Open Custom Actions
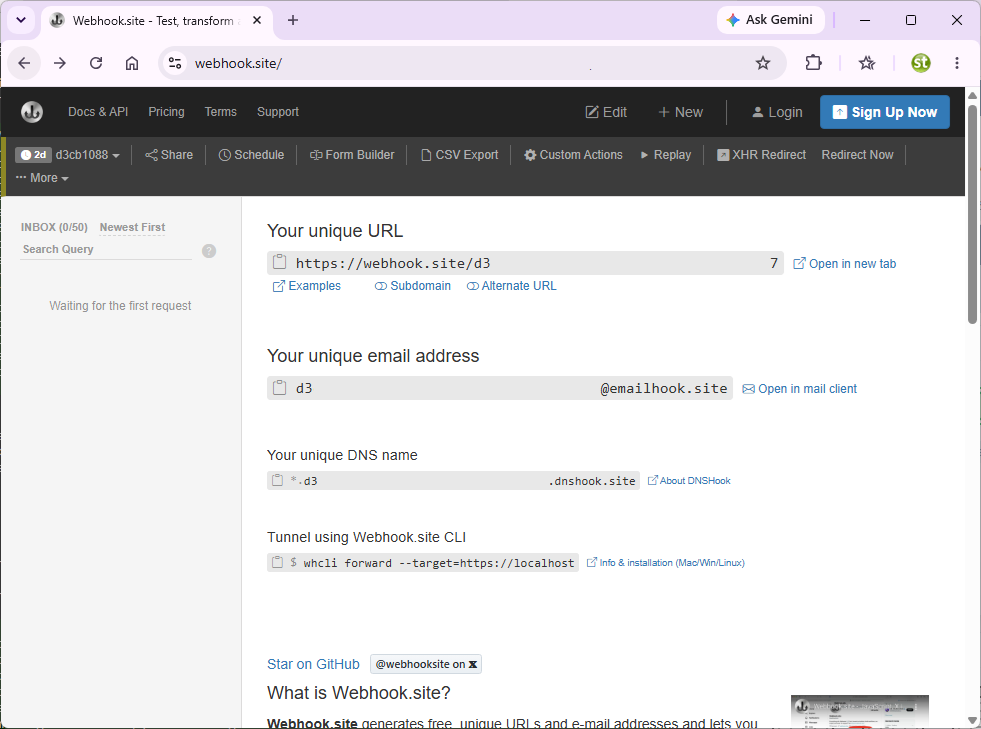 573,155
